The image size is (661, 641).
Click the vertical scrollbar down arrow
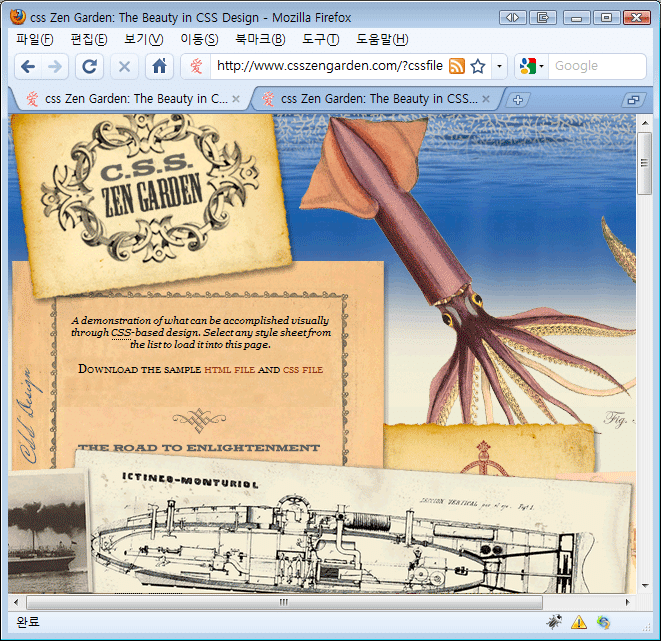click(645, 585)
